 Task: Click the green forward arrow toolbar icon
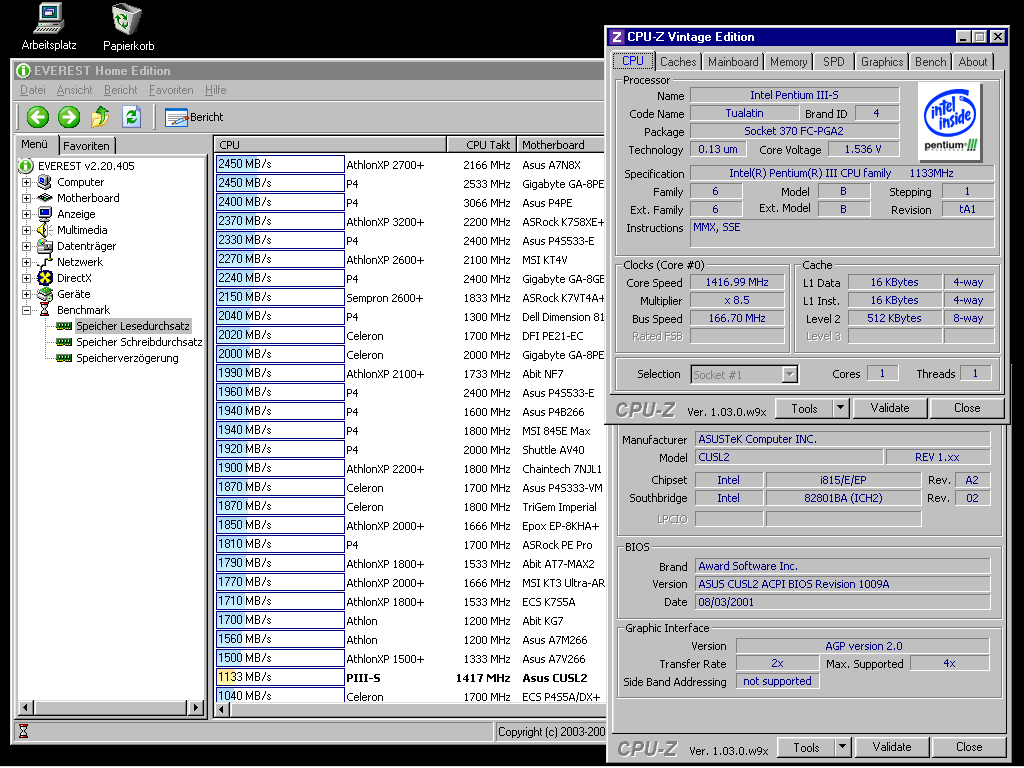[x=68, y=117]
